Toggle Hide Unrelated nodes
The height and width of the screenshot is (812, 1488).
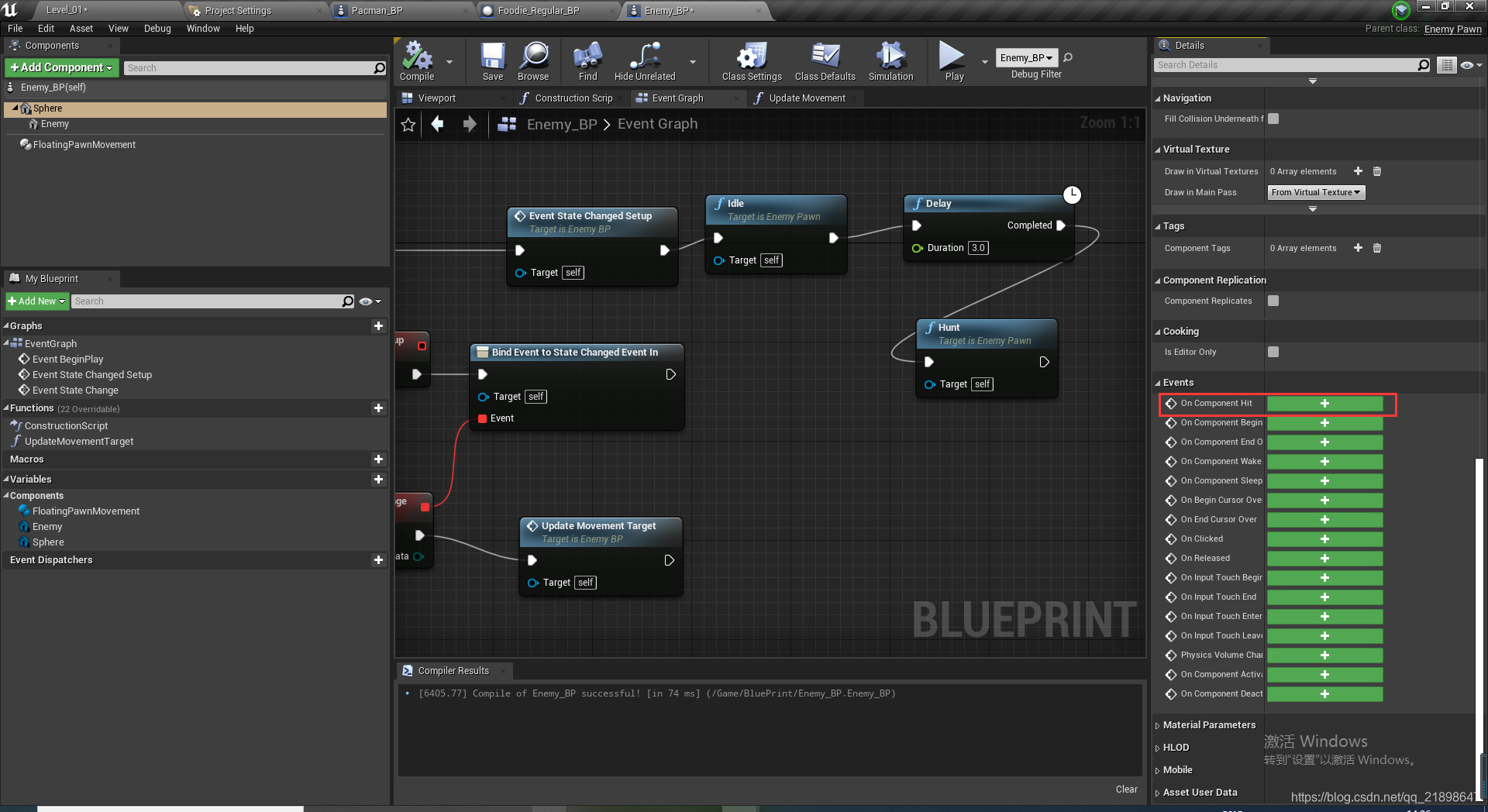click(x=645, y=60)
